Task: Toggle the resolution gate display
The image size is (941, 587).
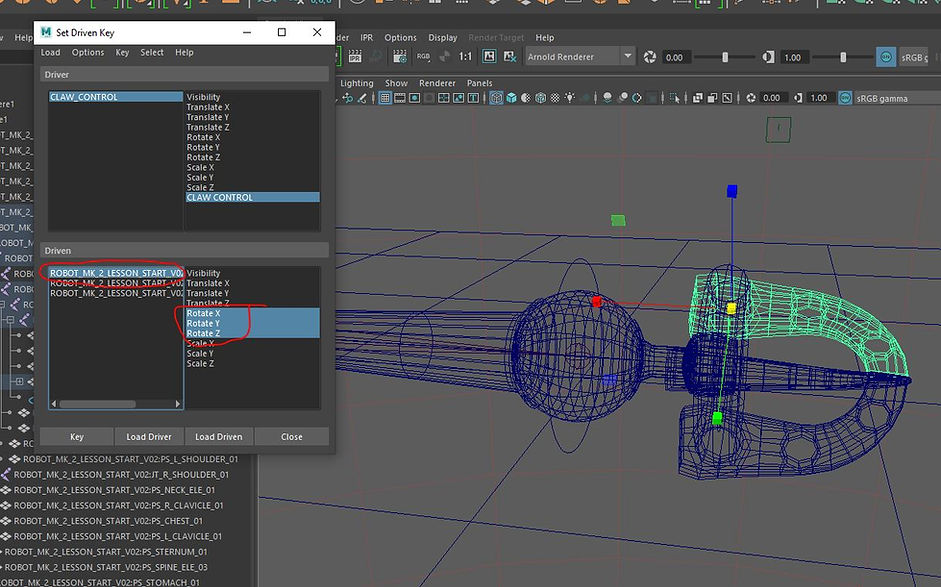Action: click(414, 98)
